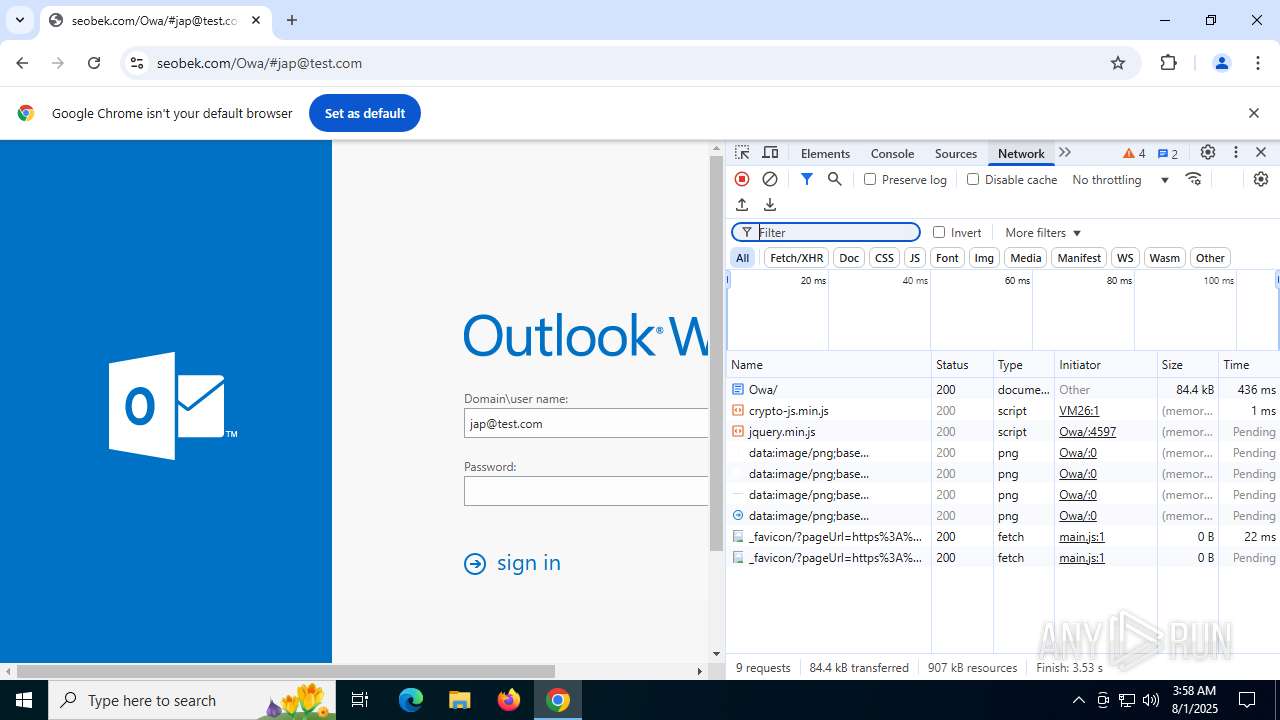The image size is (1280, 720).
Task: Focus the network Filter text box
Action: 826,232
